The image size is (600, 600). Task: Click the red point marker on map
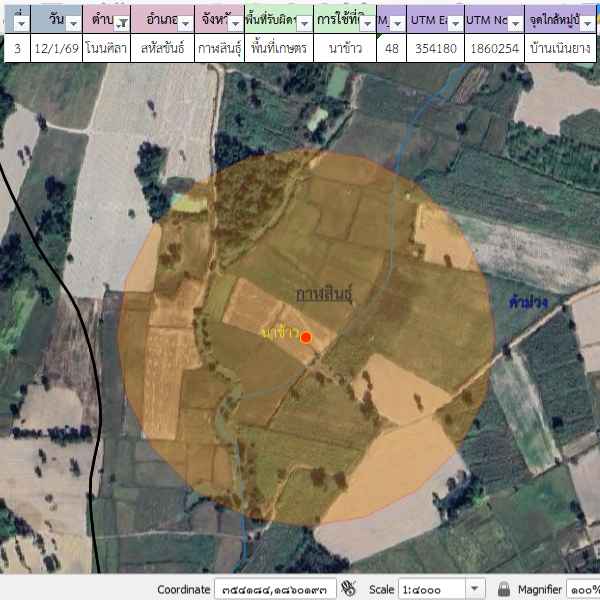[306, 338]
